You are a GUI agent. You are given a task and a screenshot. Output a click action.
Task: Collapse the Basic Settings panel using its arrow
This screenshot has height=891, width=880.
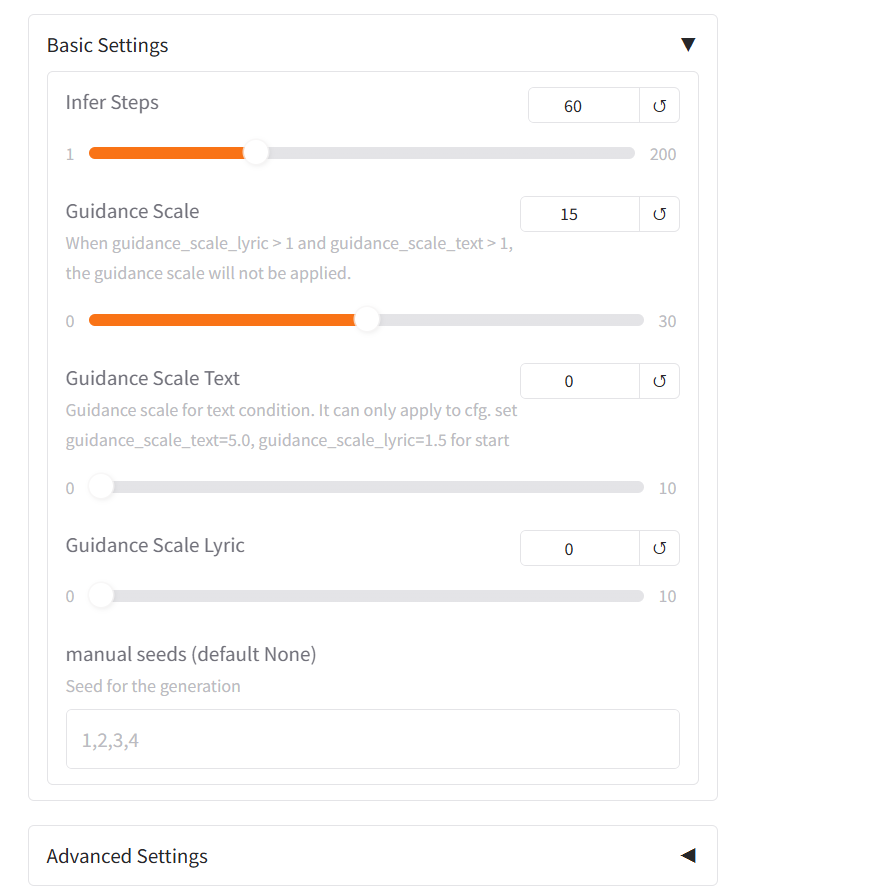(x=687, y=45)
